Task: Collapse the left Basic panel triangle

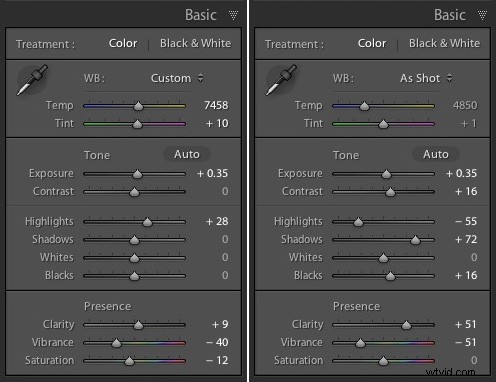Action: (x=233, y=15)
